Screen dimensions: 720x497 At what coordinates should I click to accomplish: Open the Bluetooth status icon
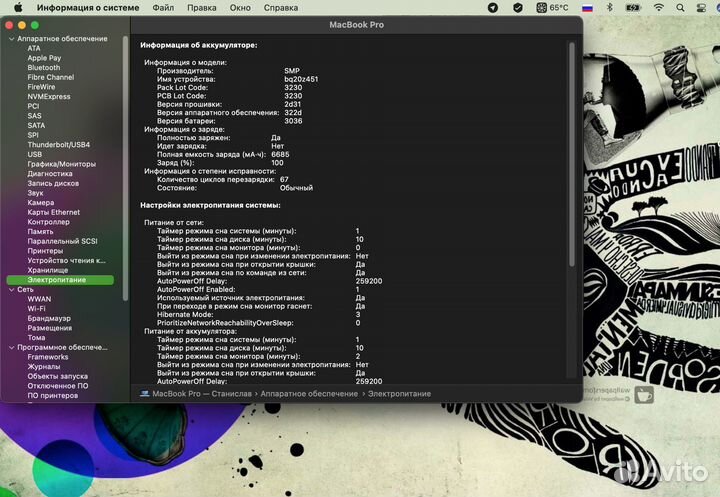point(610,7)
